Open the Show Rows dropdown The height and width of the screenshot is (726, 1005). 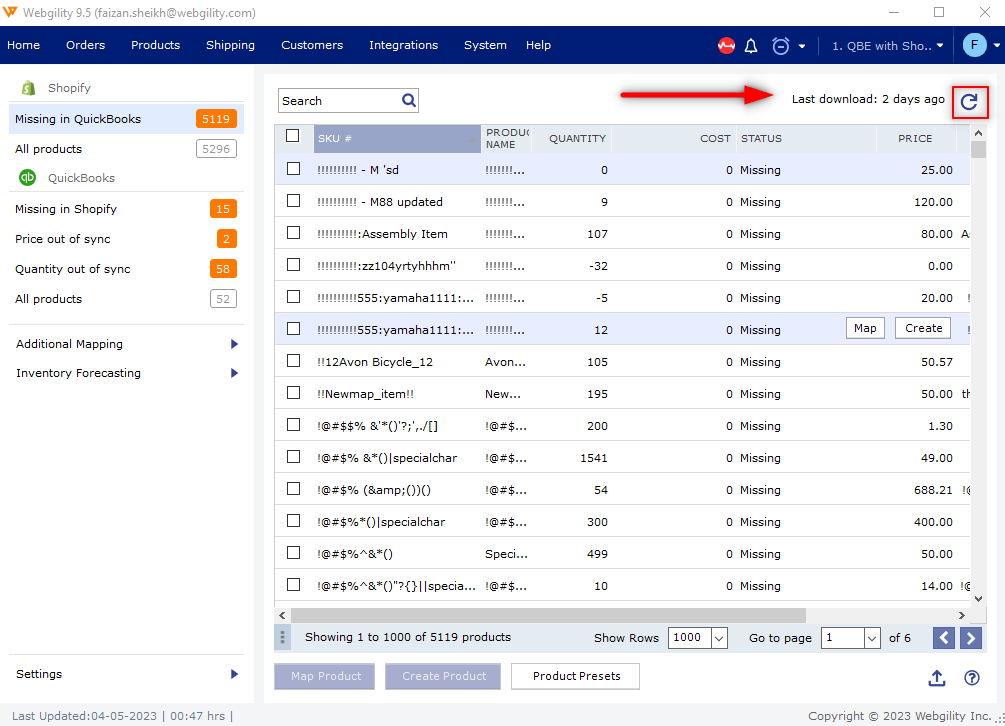tap(719, 638)
